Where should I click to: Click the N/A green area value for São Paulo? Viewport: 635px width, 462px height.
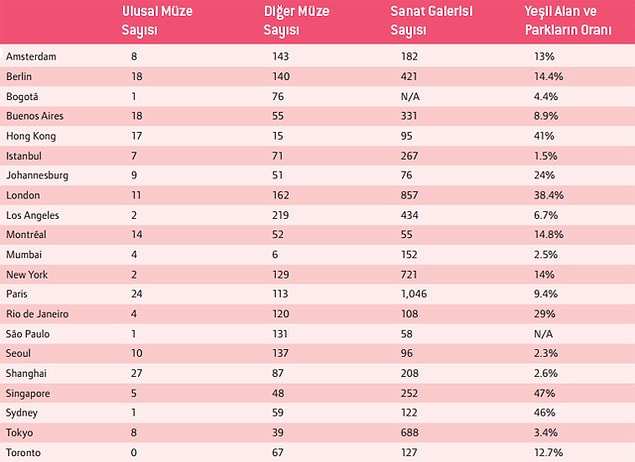pos(543,334)
